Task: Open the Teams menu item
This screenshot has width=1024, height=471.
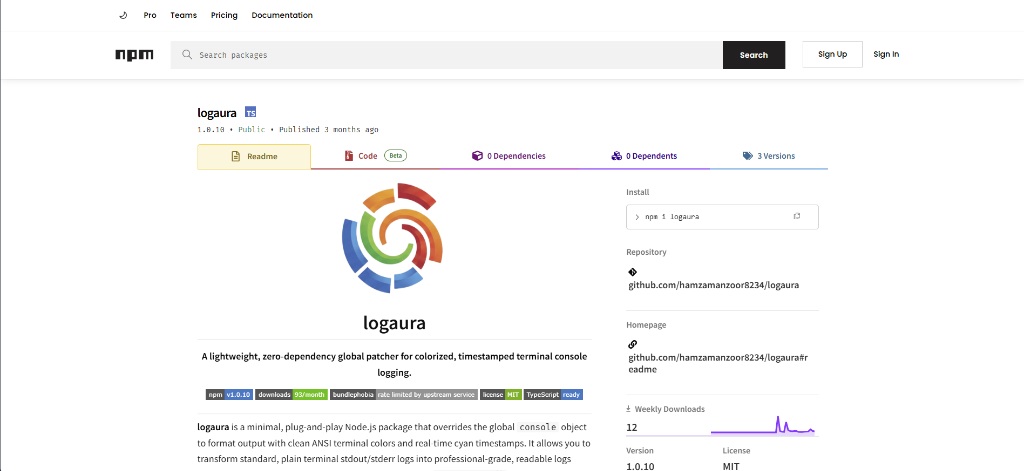Action: 184,15
